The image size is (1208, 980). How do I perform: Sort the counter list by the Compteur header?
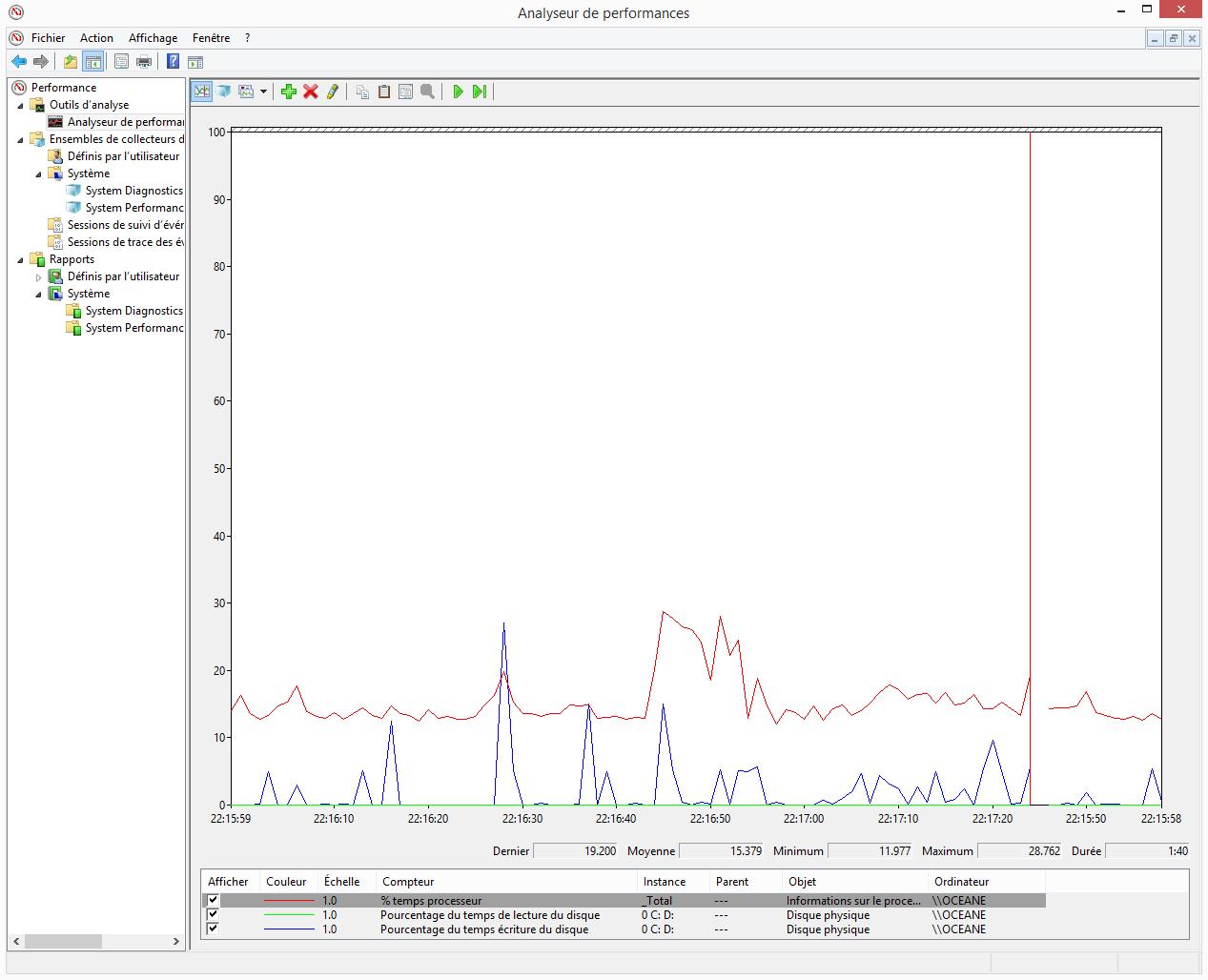[x=408, y=882]
